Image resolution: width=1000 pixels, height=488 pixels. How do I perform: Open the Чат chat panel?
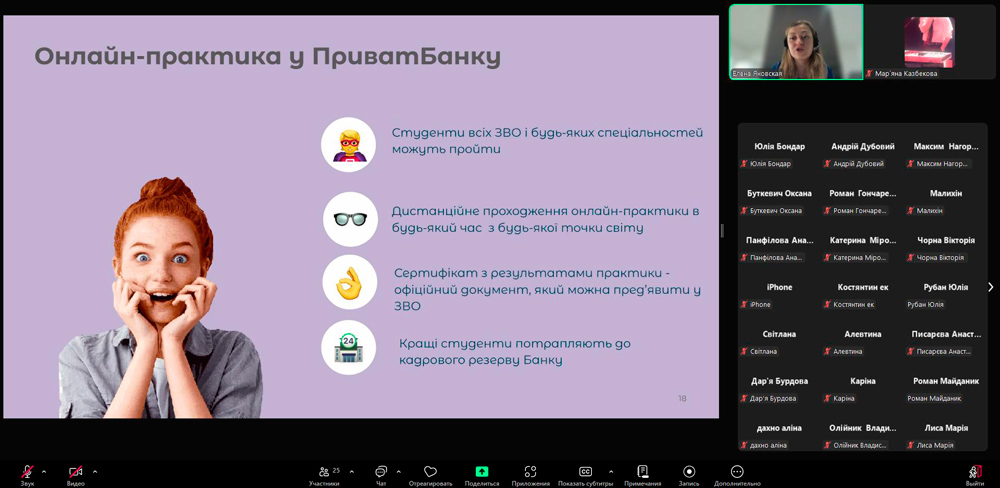(381, 472)
